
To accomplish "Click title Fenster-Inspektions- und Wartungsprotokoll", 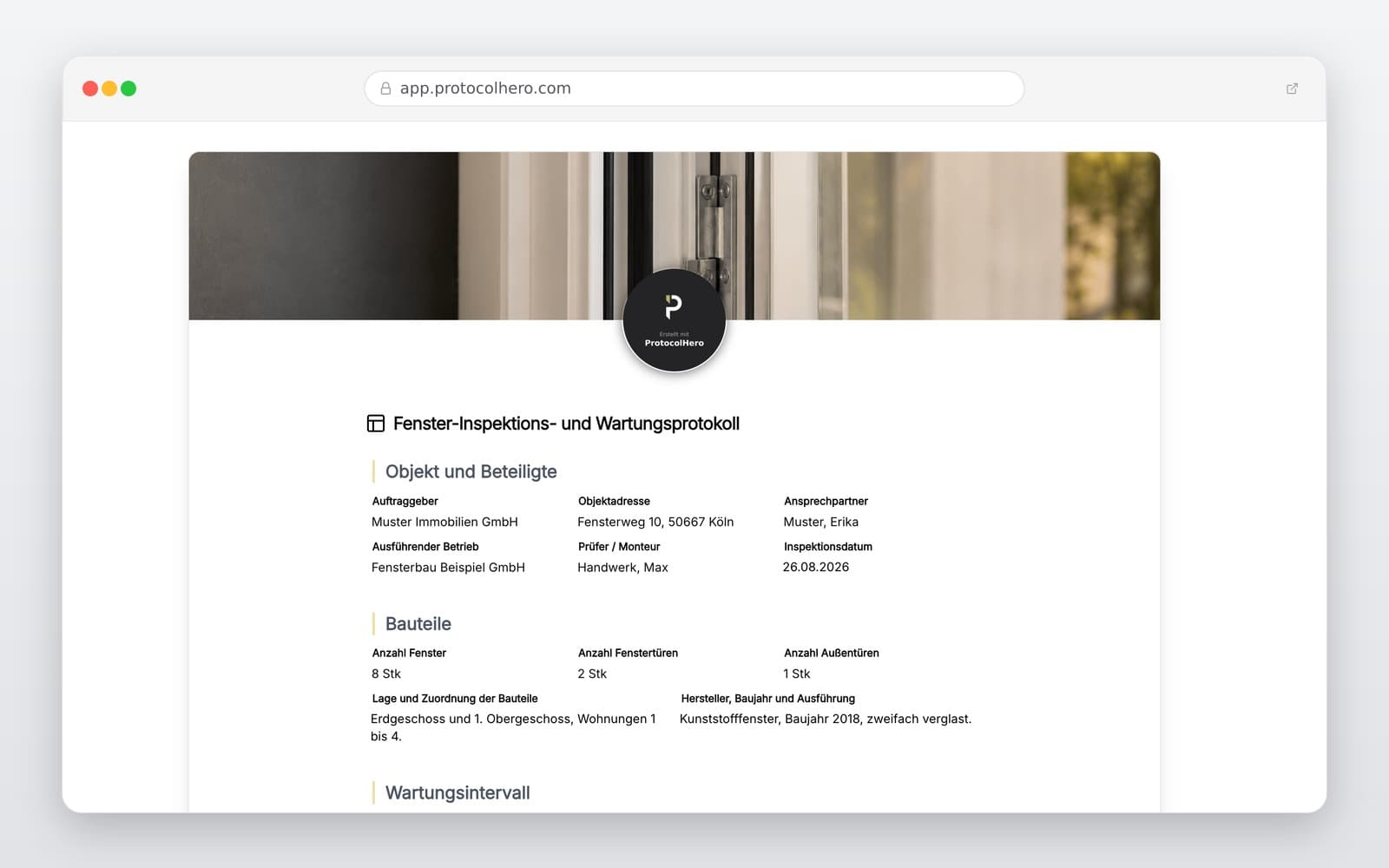I will click(566, 424).
